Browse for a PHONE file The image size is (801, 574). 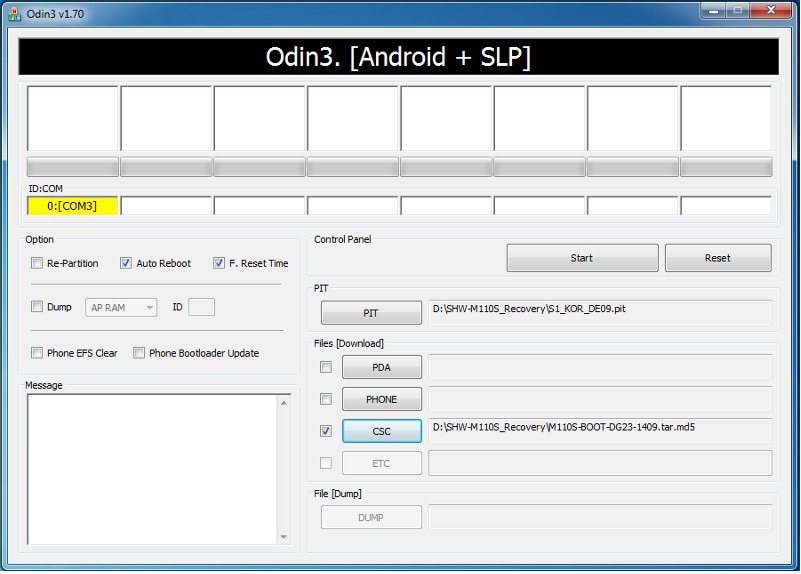(382, 399)
